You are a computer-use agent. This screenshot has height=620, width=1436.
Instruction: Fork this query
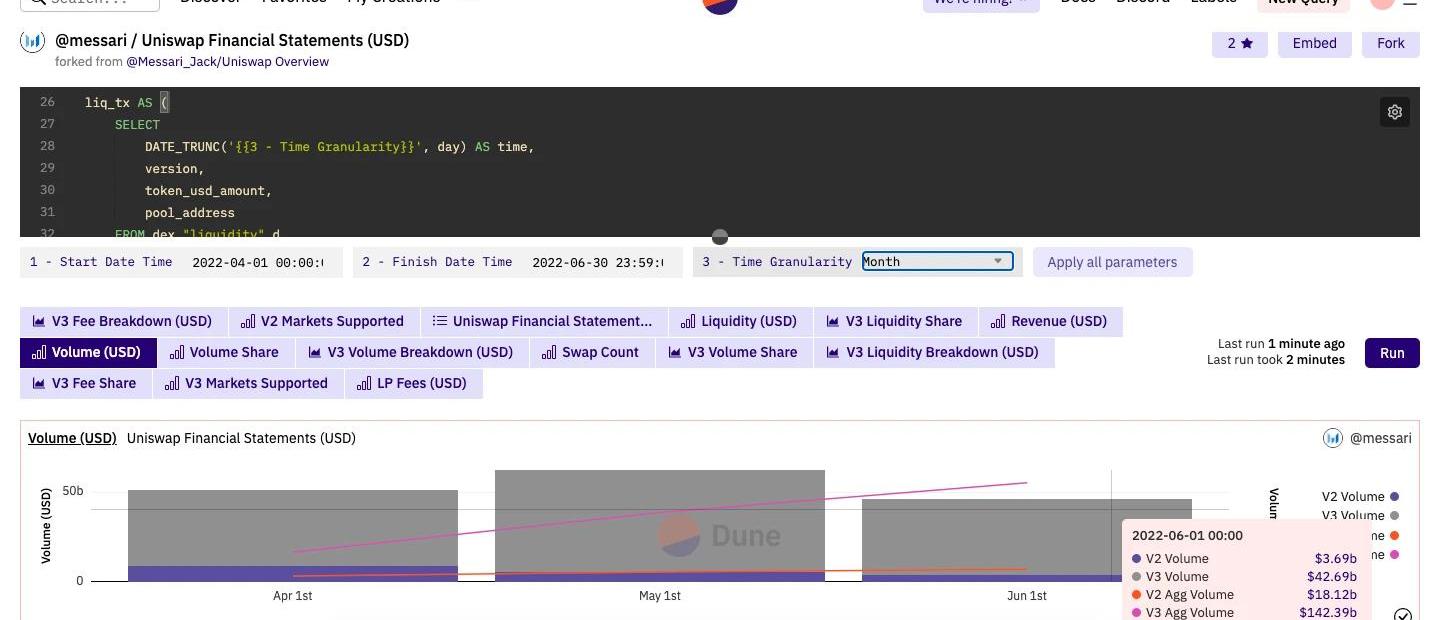click(1391, 43)
